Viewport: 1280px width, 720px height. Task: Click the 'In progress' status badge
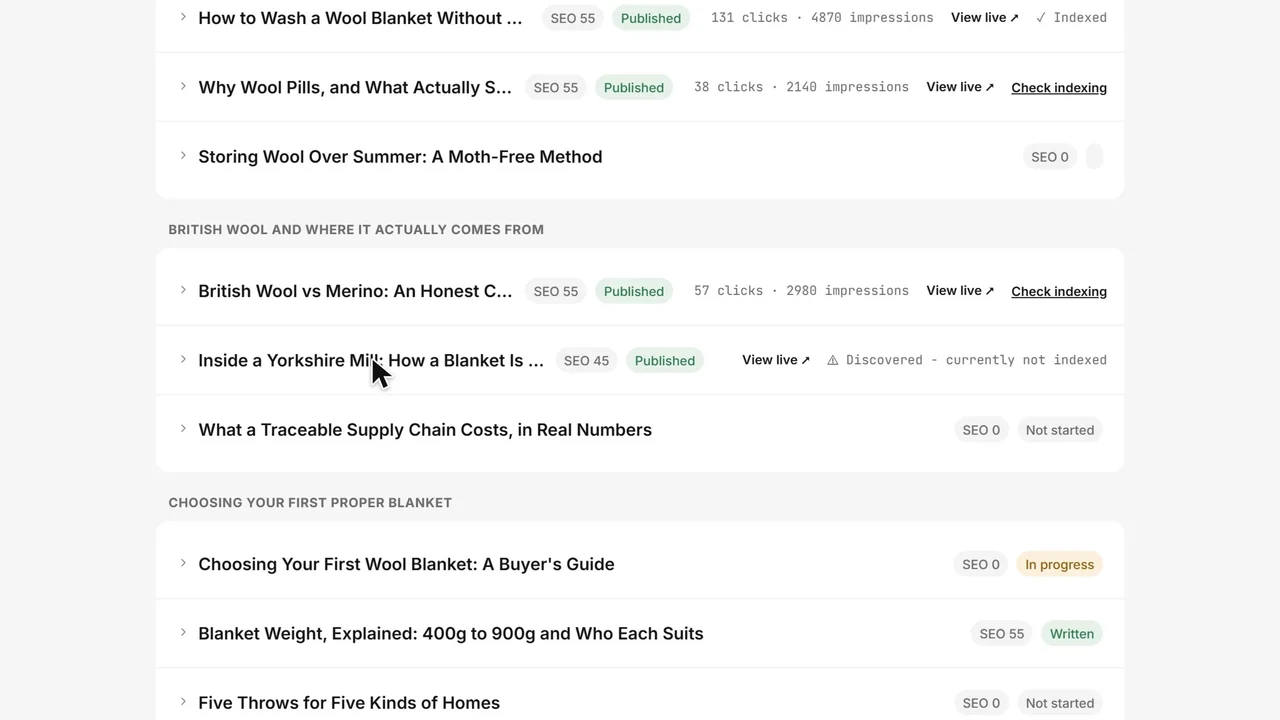click(x=1059, y=564)
